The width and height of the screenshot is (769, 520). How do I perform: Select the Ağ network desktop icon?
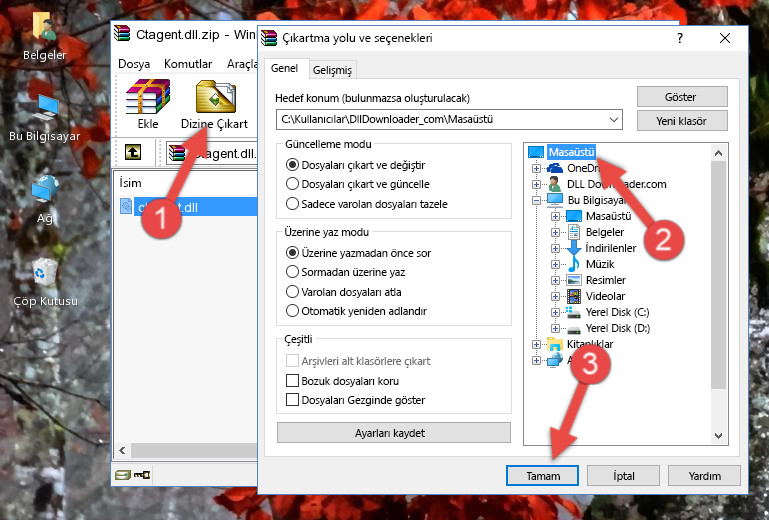(44, 199)
